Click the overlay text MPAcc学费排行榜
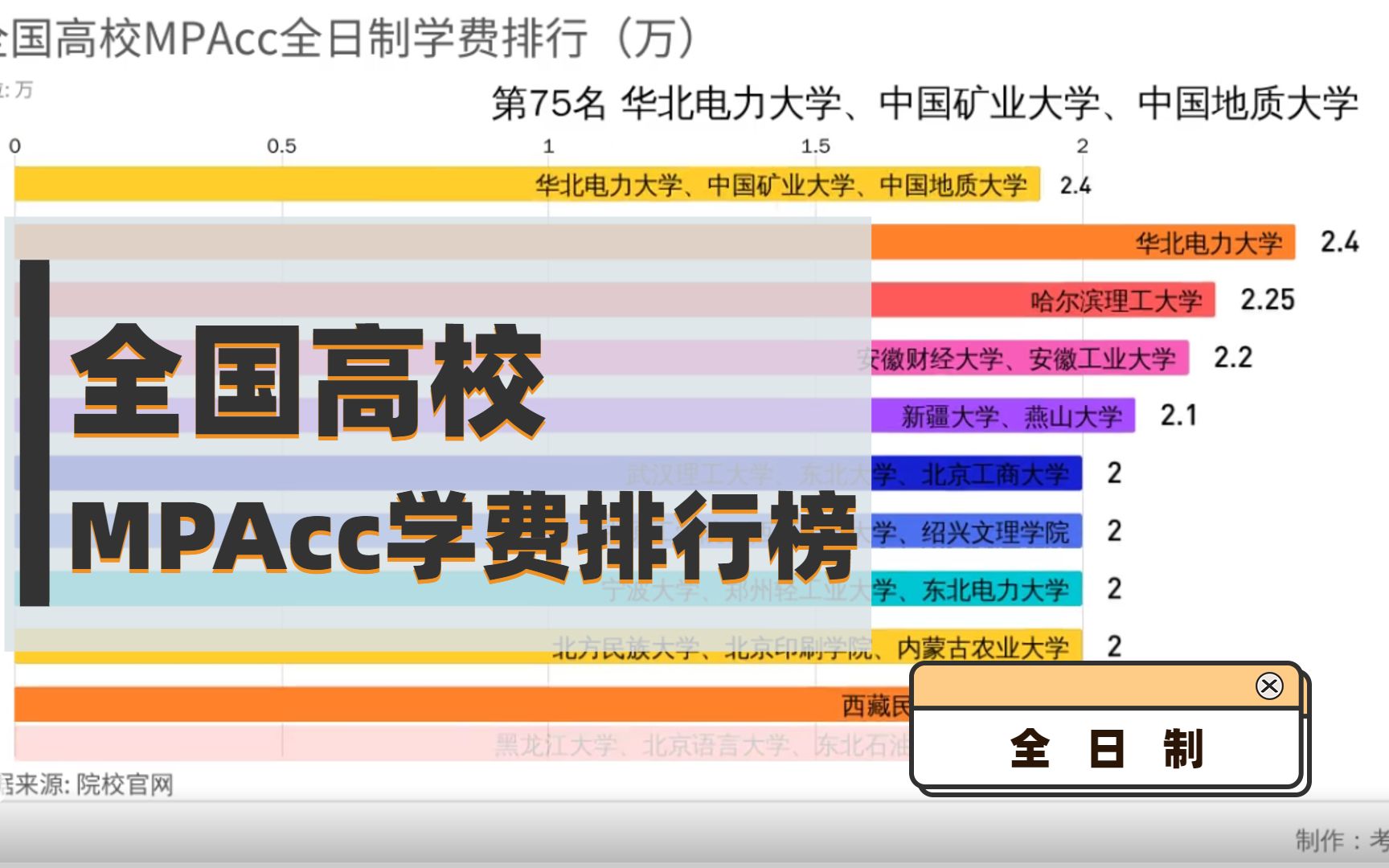The width and height of the screenshot is (1389, 868). pos(465,537)
